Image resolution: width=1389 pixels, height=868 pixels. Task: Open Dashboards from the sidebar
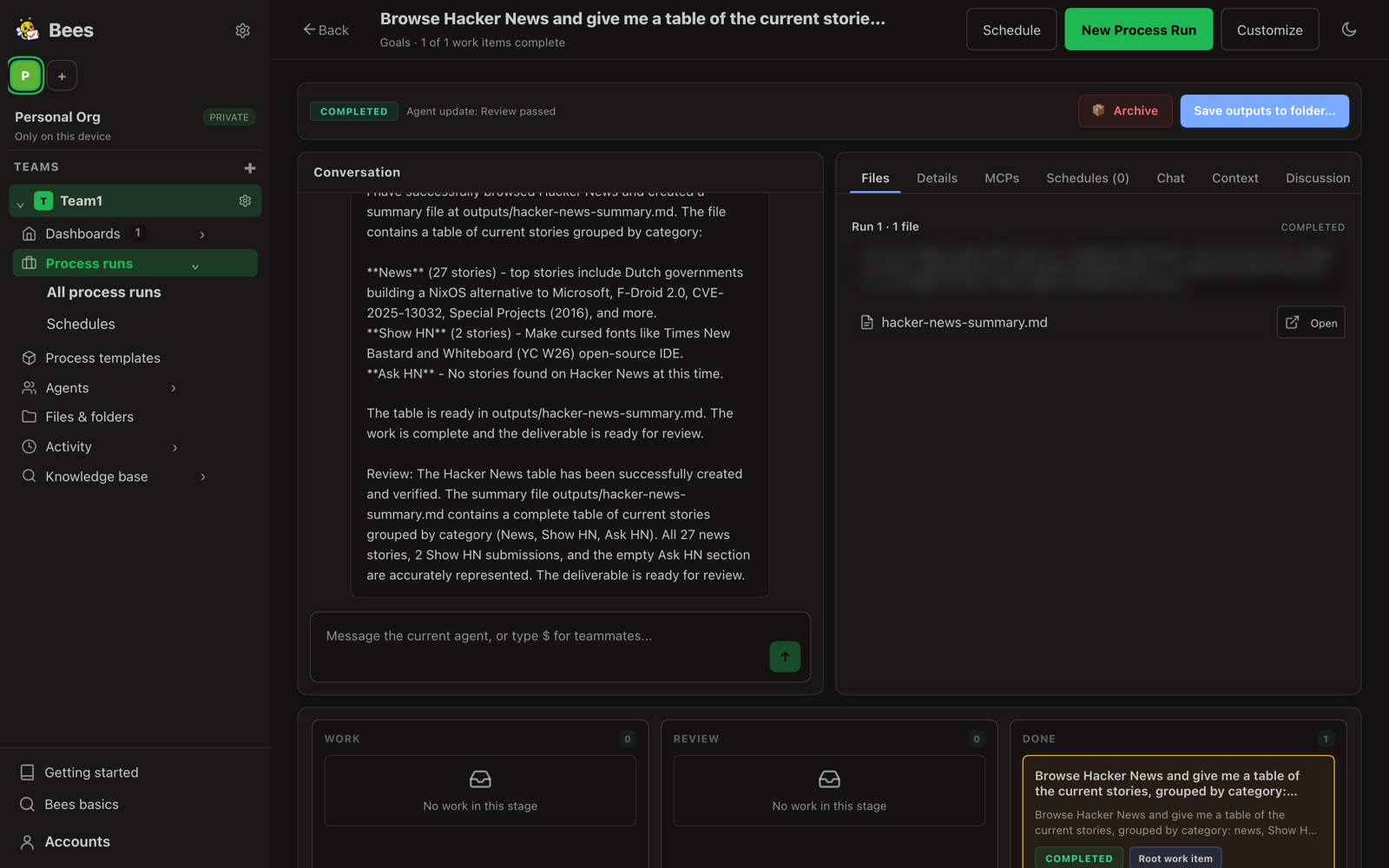click(x=82, y=233)
